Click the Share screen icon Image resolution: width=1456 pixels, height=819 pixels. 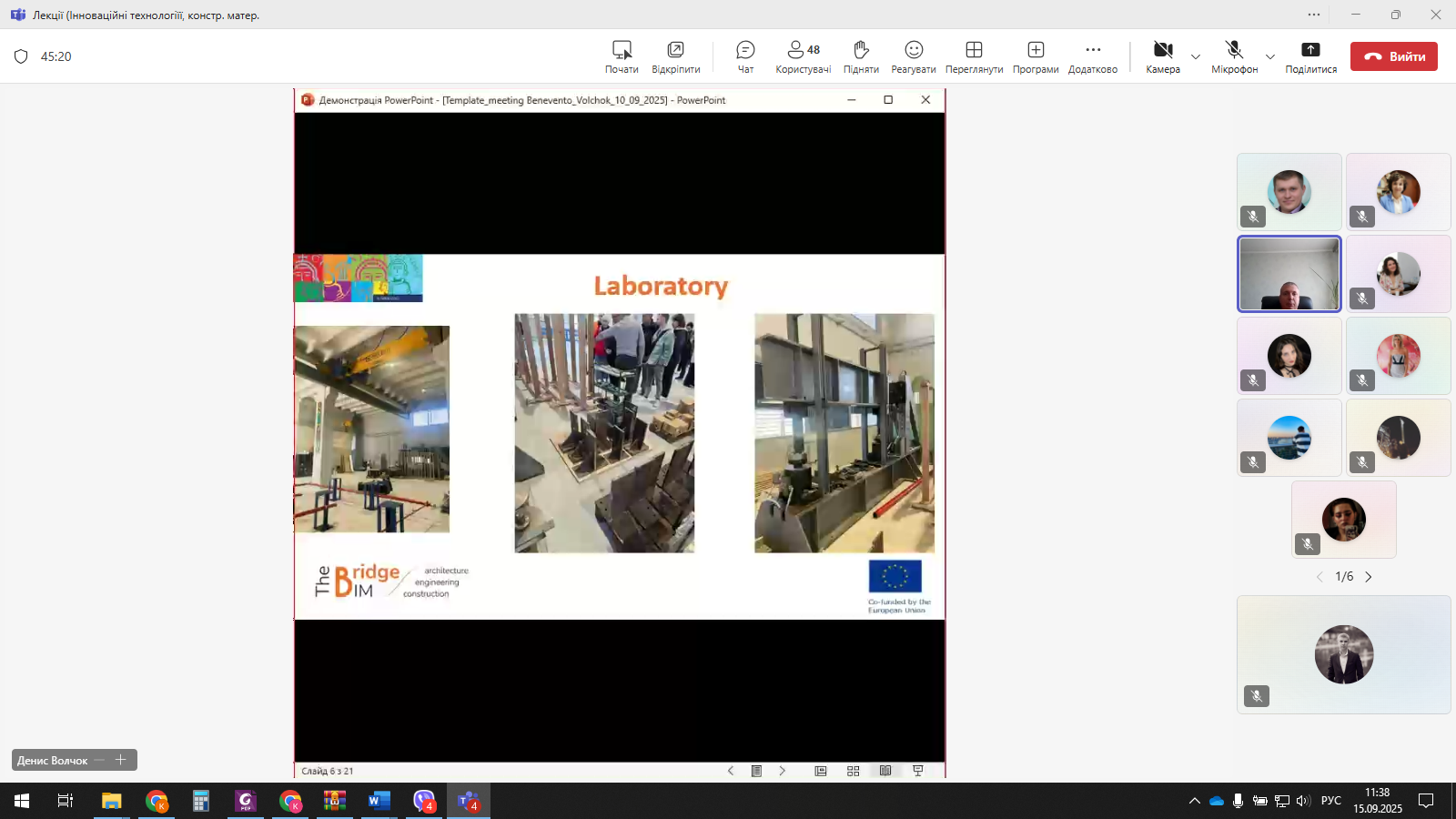1310,56
